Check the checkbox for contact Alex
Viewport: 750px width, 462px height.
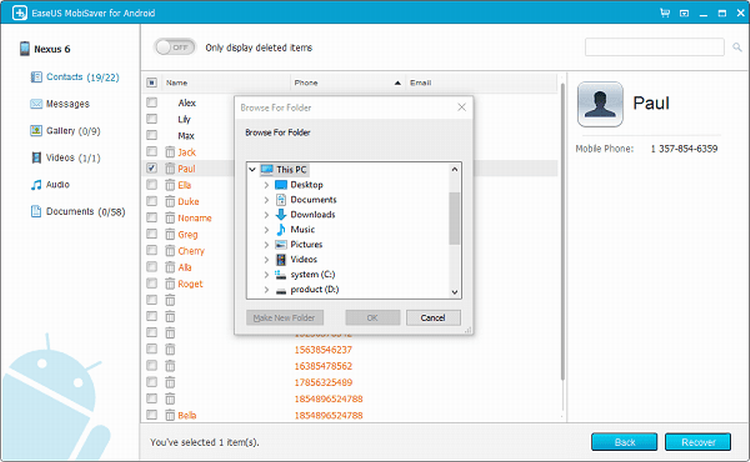[x=152, y=103]
